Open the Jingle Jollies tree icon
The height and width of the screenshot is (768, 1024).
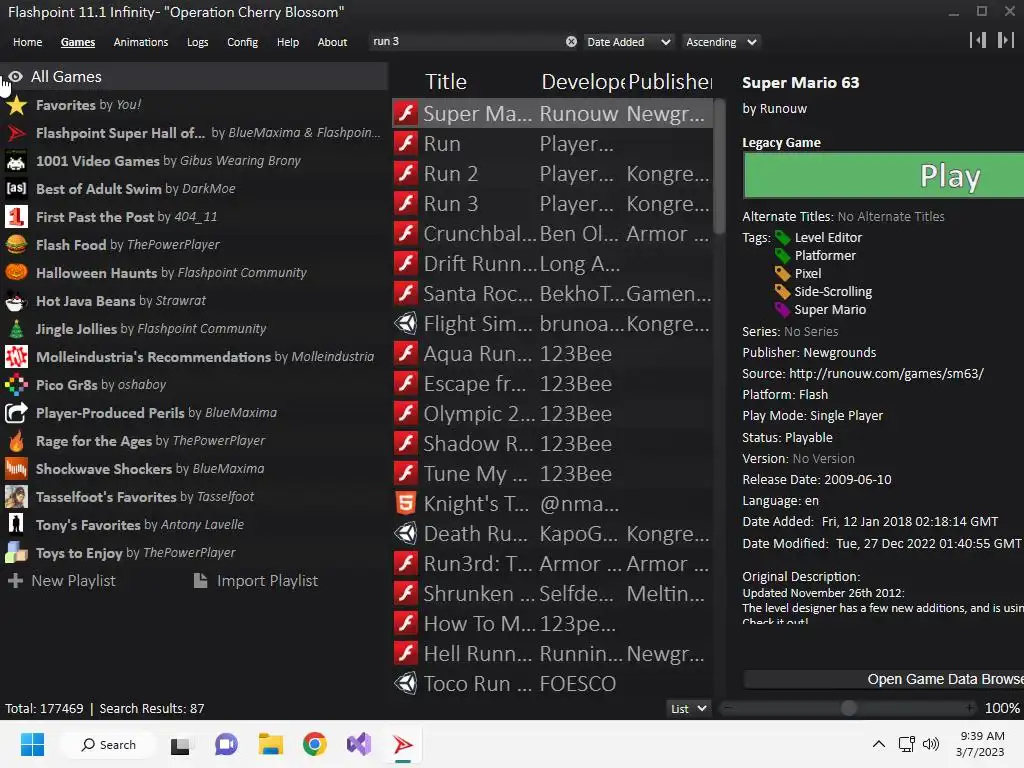point(16,329)
